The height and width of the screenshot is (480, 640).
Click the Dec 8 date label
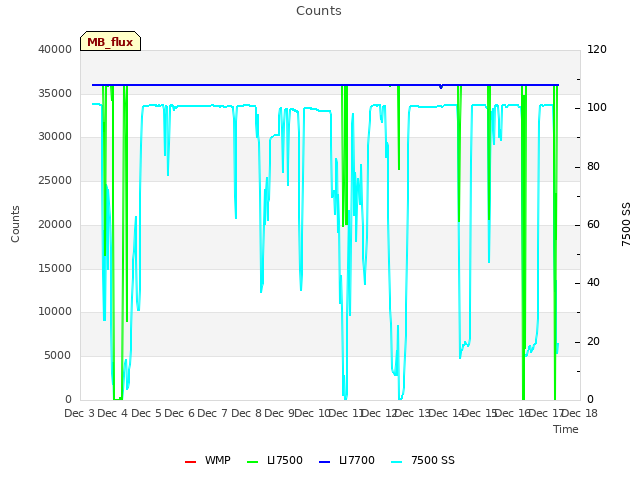246,413
